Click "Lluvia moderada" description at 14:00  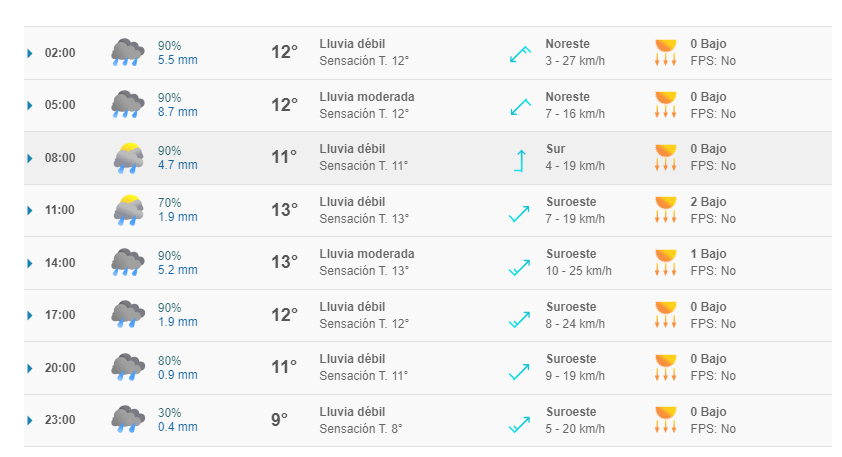pyautogui.click(x=366, y=254)
